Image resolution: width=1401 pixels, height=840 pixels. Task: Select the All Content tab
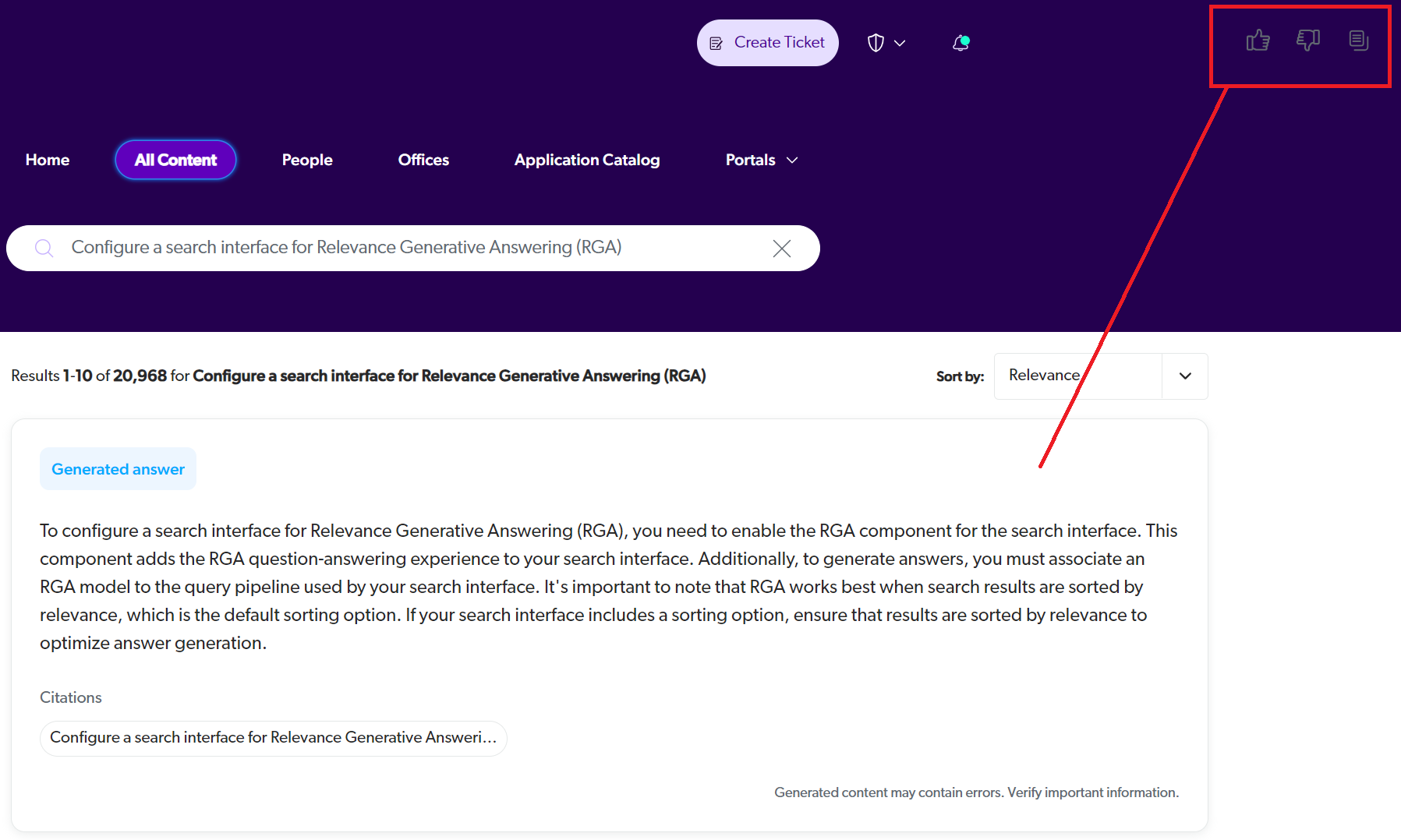point(175,160)
